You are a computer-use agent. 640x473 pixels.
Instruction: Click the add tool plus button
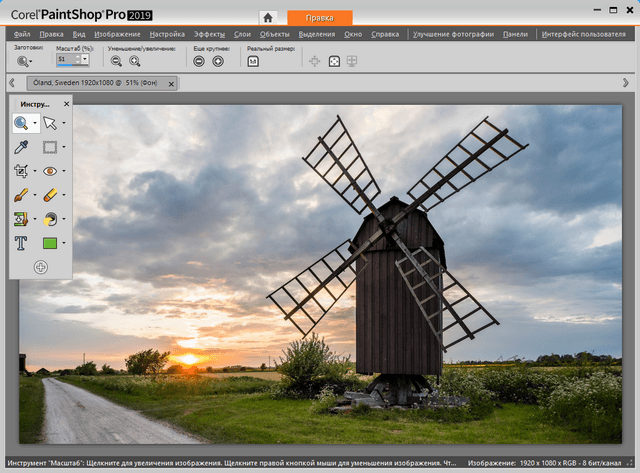[41, 266]
